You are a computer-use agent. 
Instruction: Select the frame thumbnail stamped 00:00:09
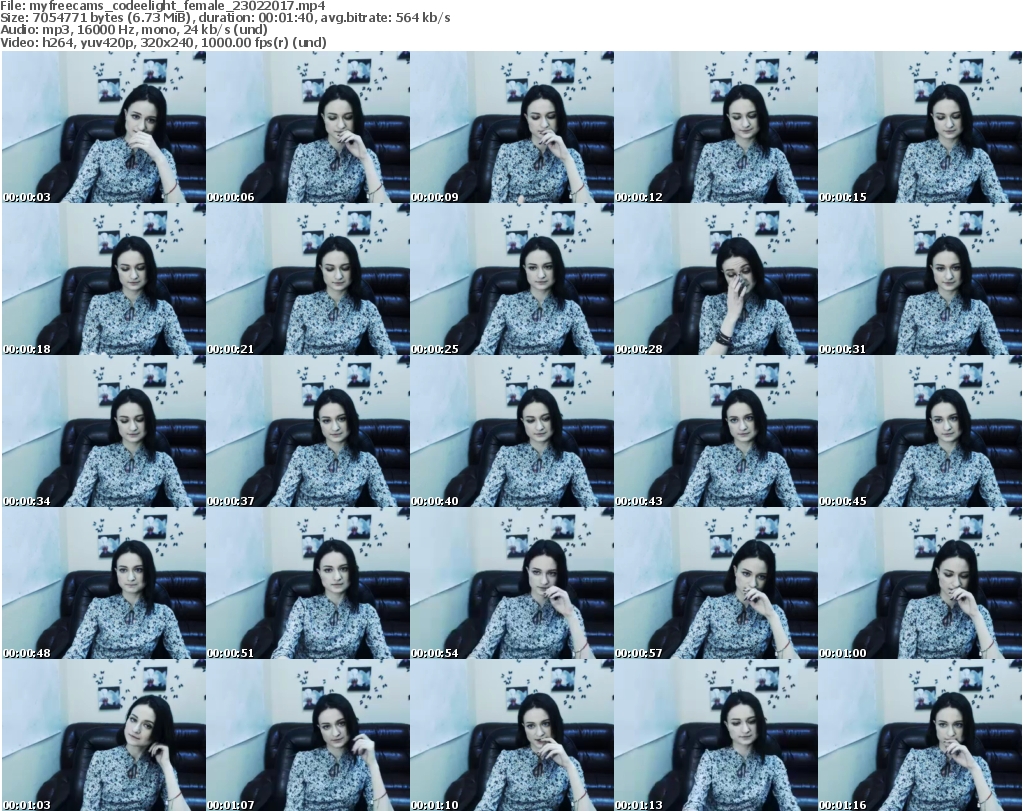point(512,127)
